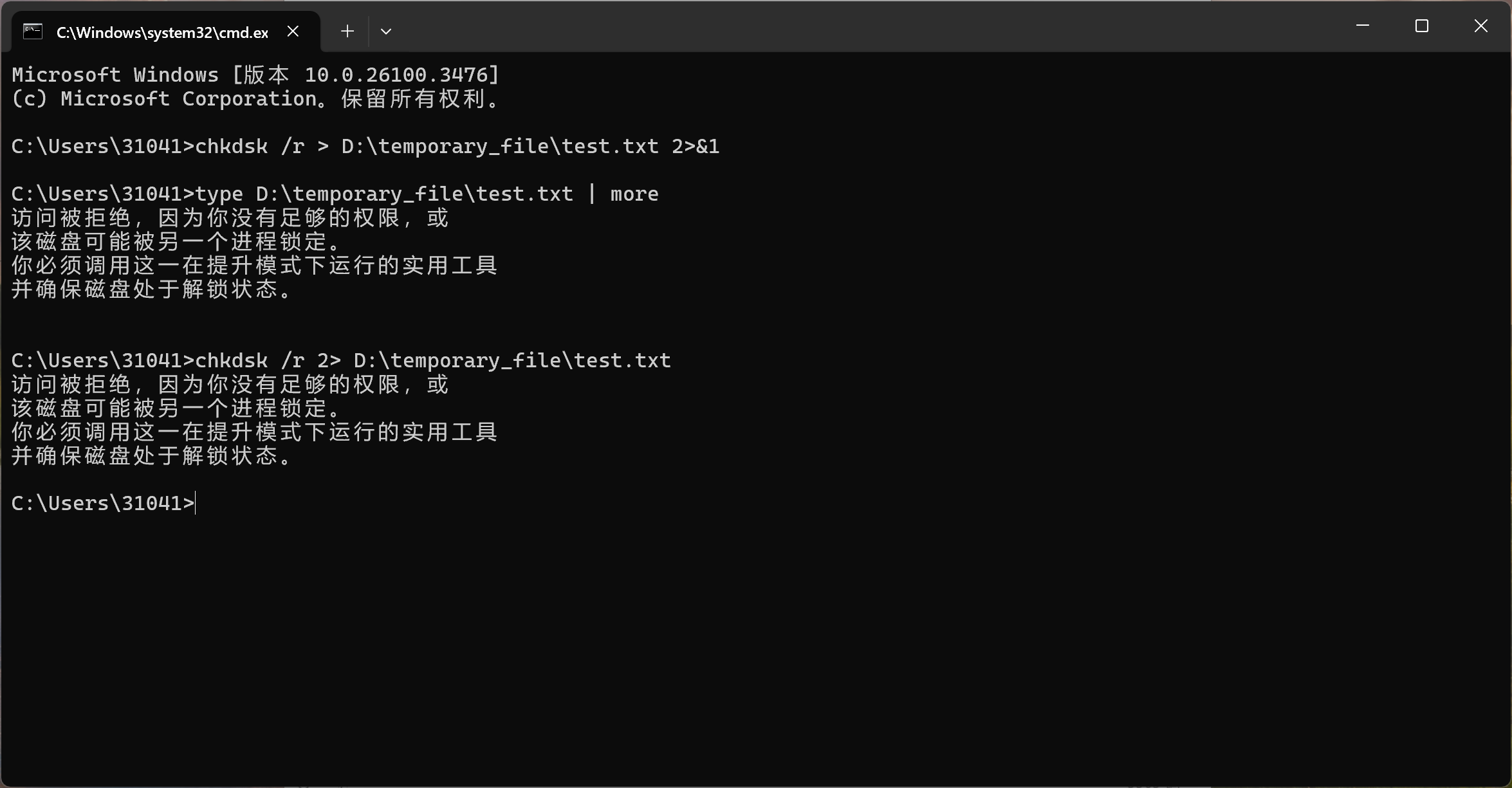Click the chkdsk /r 2>&1 command line

[x=365, y=146]
